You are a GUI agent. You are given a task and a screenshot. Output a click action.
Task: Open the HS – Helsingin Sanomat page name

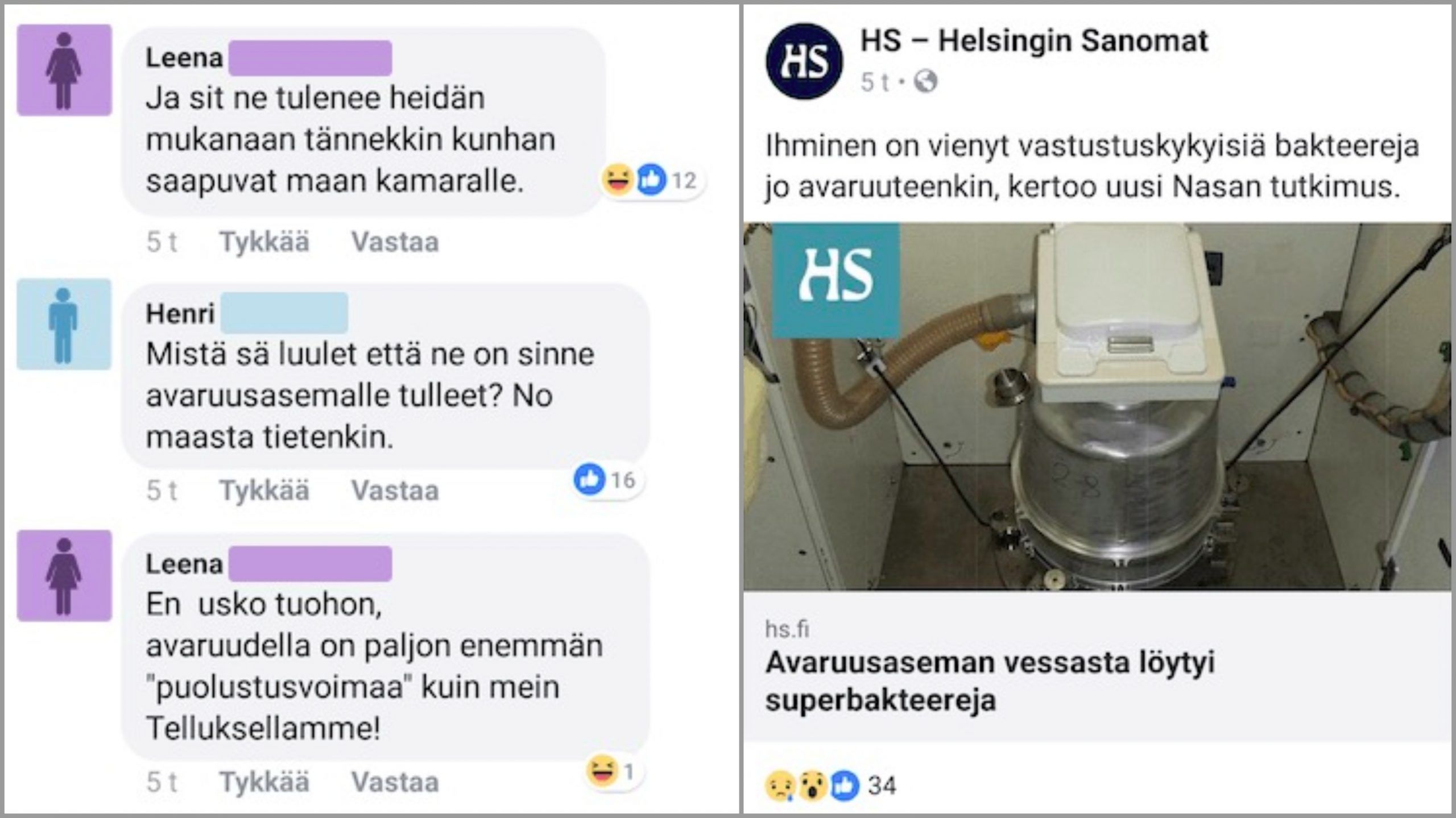1034,41
